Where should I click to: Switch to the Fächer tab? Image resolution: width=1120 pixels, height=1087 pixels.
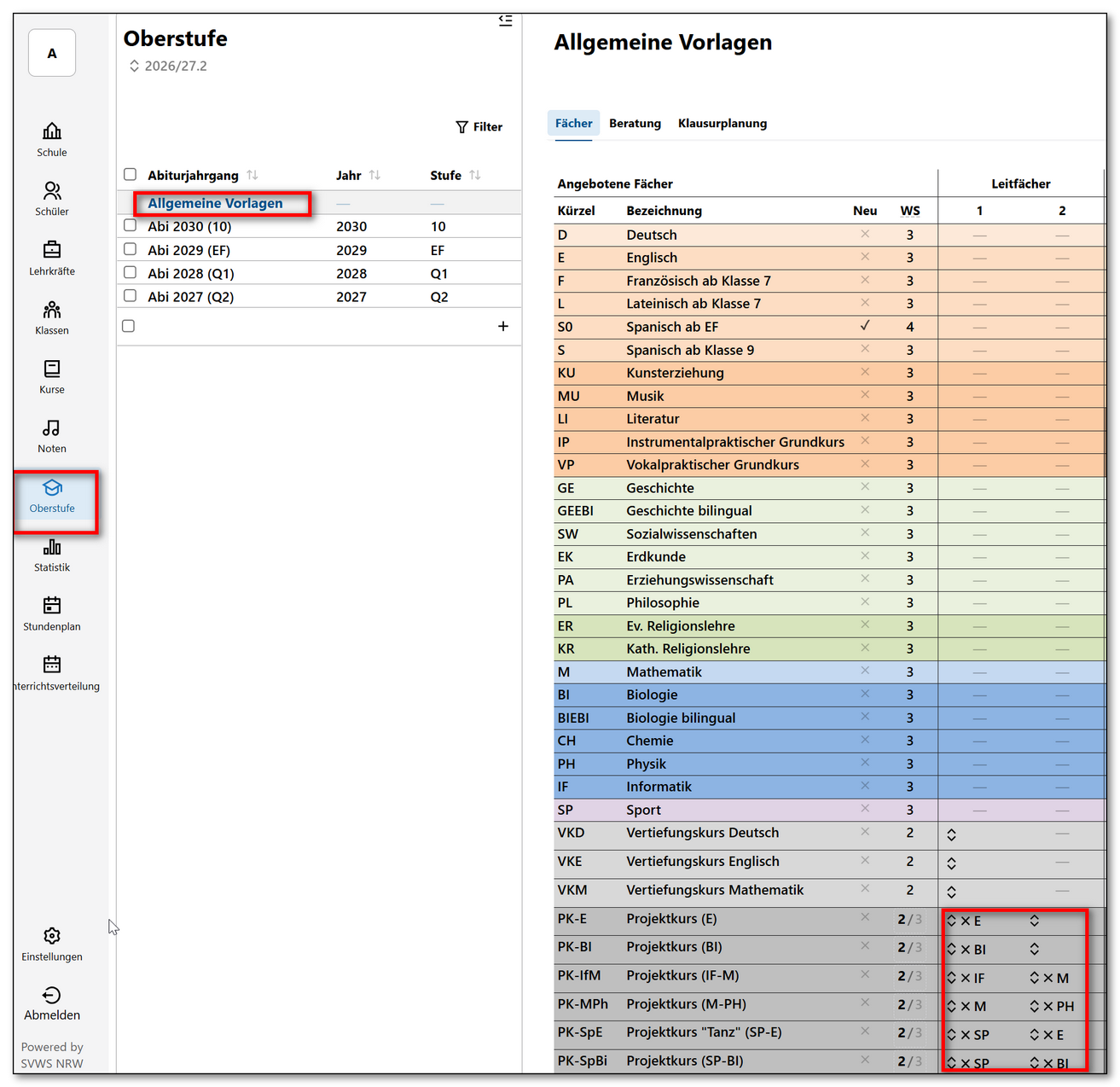[x=573, y=123]
